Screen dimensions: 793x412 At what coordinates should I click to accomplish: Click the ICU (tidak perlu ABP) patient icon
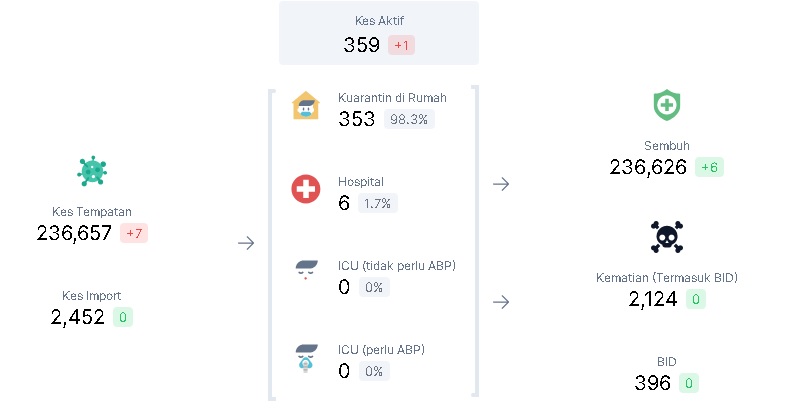coord(305,271)
